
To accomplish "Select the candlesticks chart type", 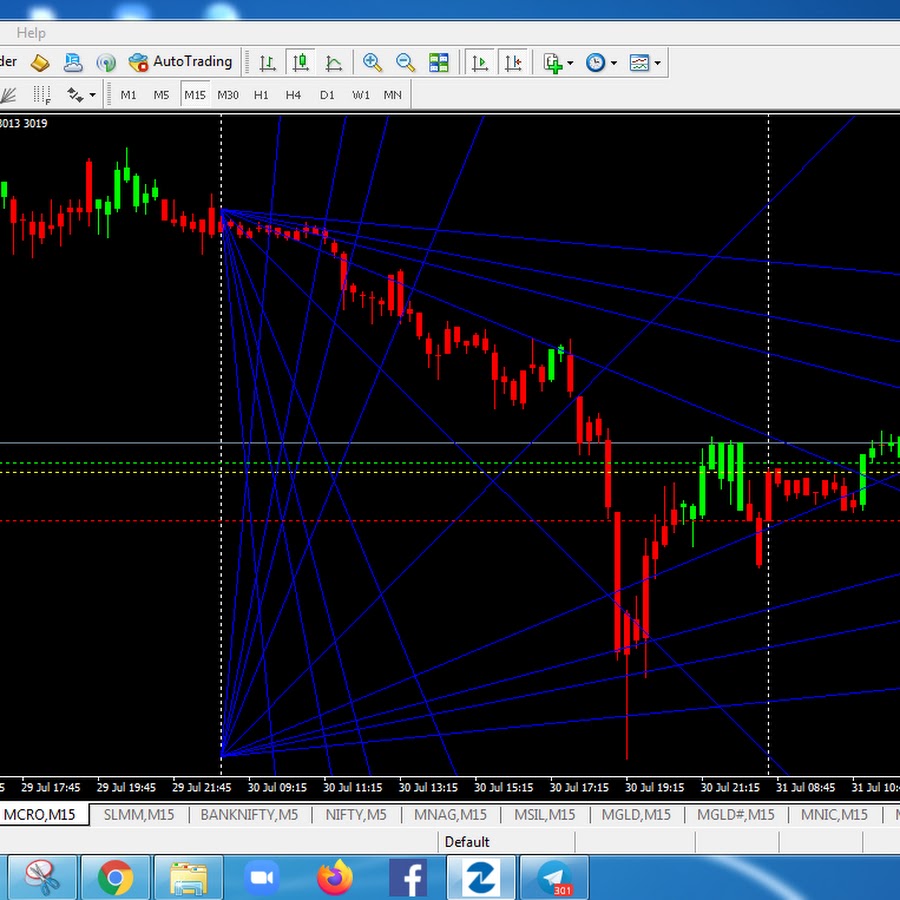I will [300, 62].
